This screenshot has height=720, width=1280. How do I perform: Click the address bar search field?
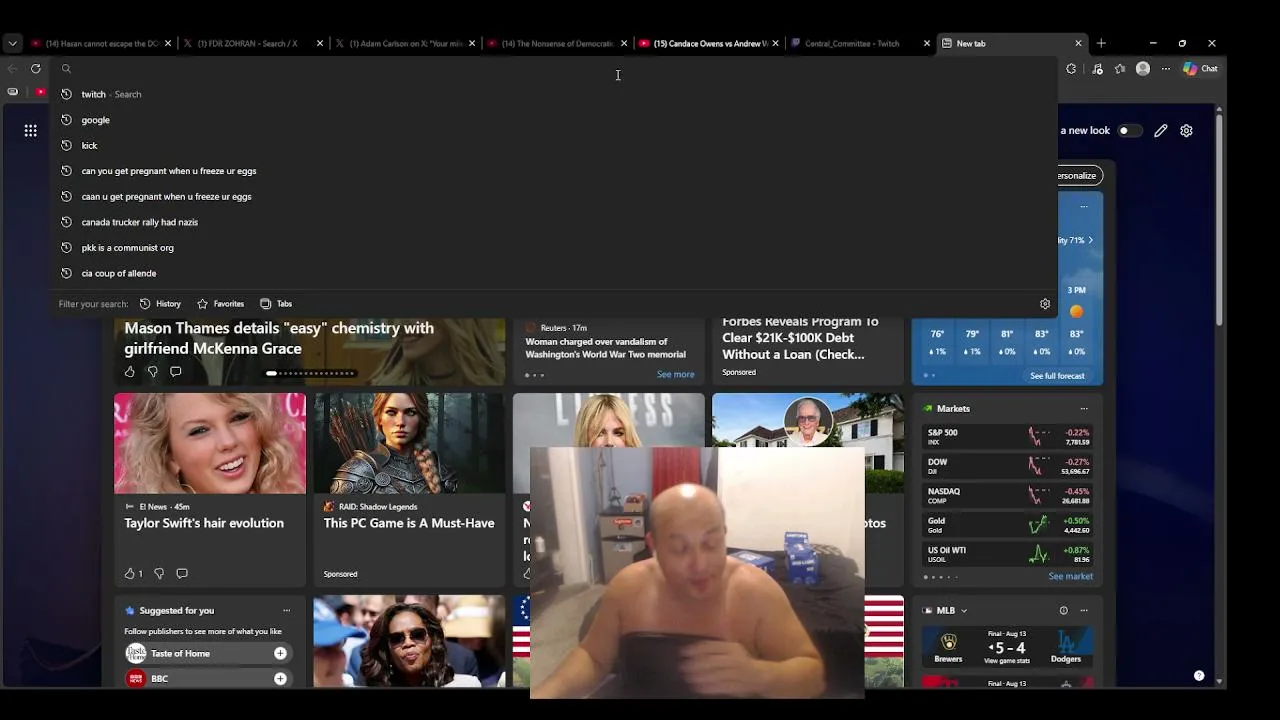[555, 69]
